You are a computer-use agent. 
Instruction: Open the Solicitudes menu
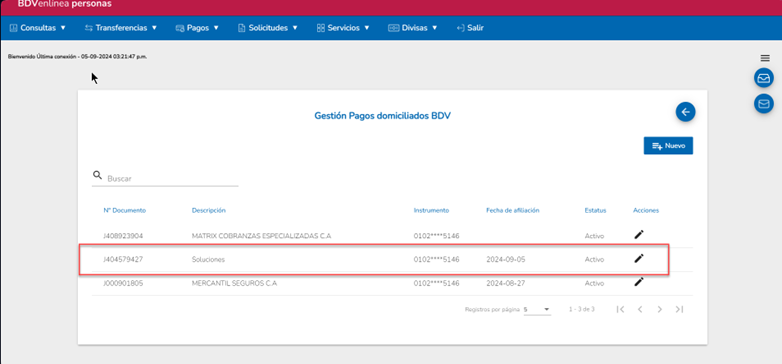click(x=268, y=28)
